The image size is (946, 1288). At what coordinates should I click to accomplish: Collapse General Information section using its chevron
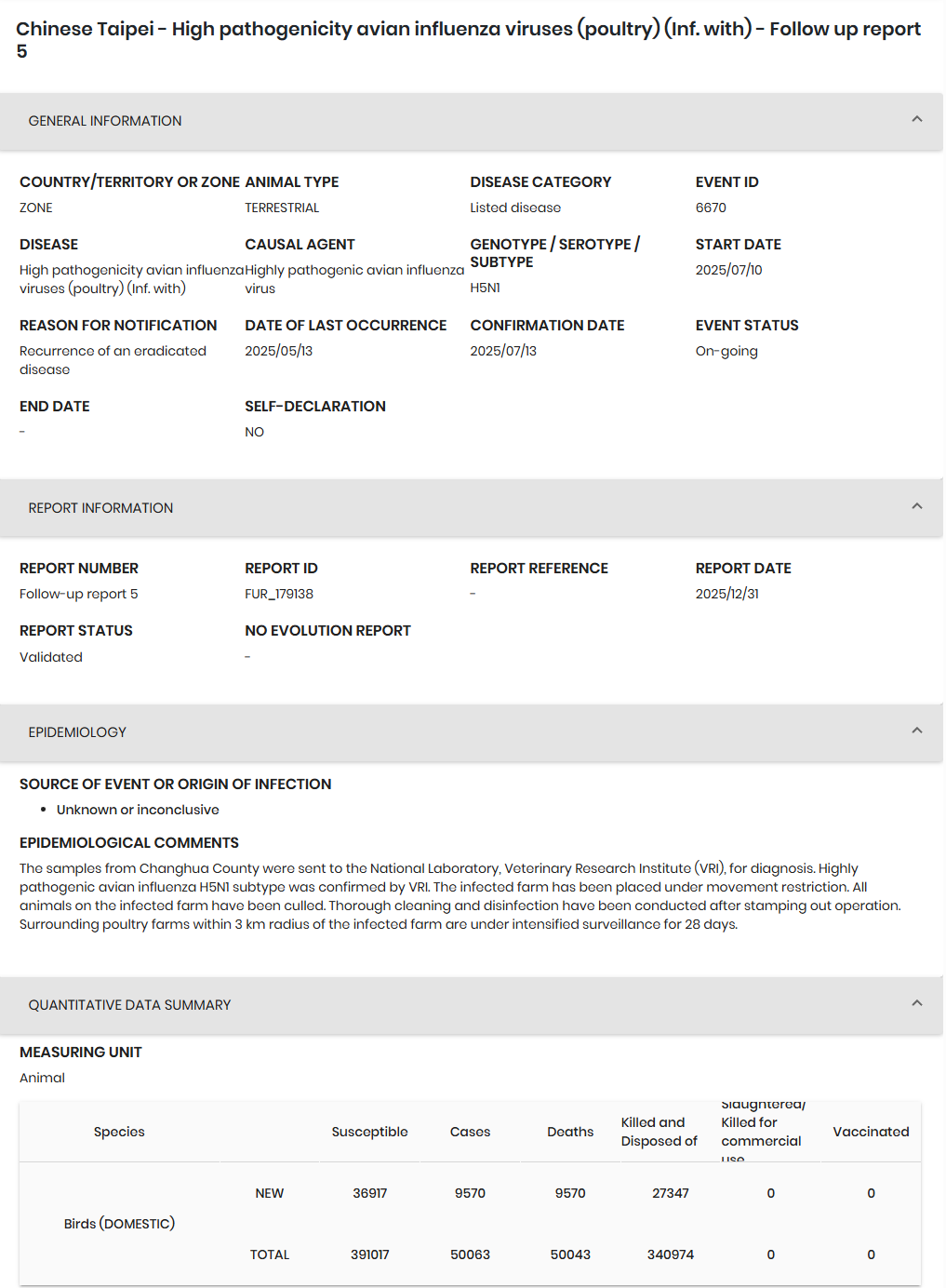click(916, 119)
